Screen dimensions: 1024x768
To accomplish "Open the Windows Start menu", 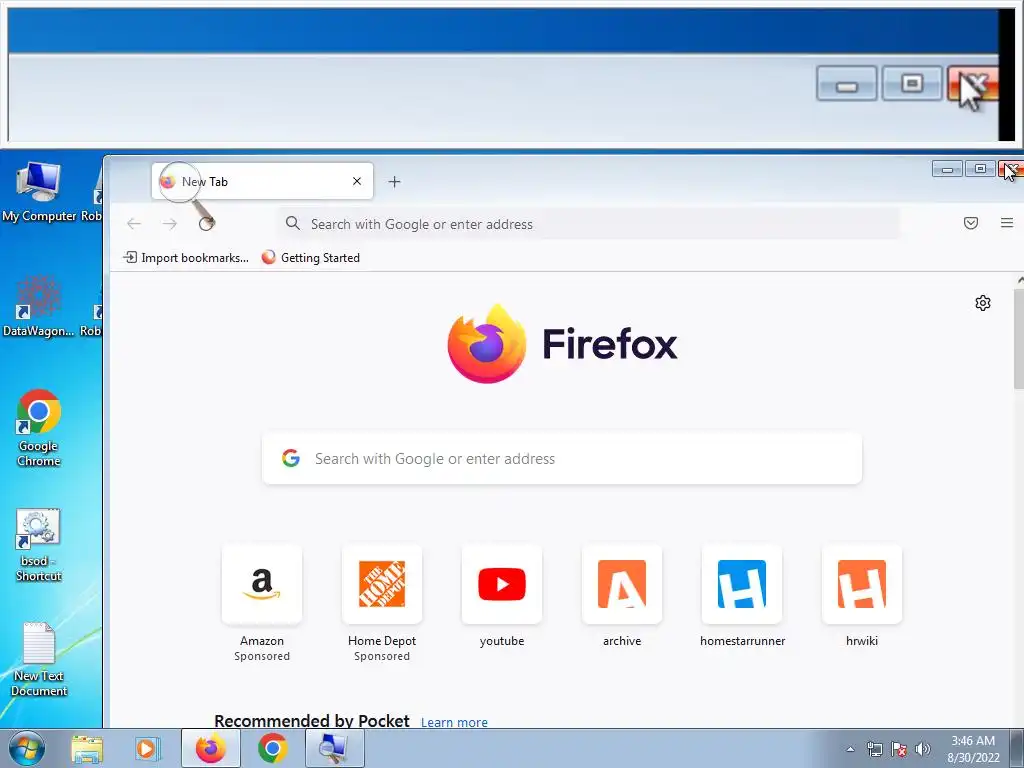I will [x=27, y=748].
